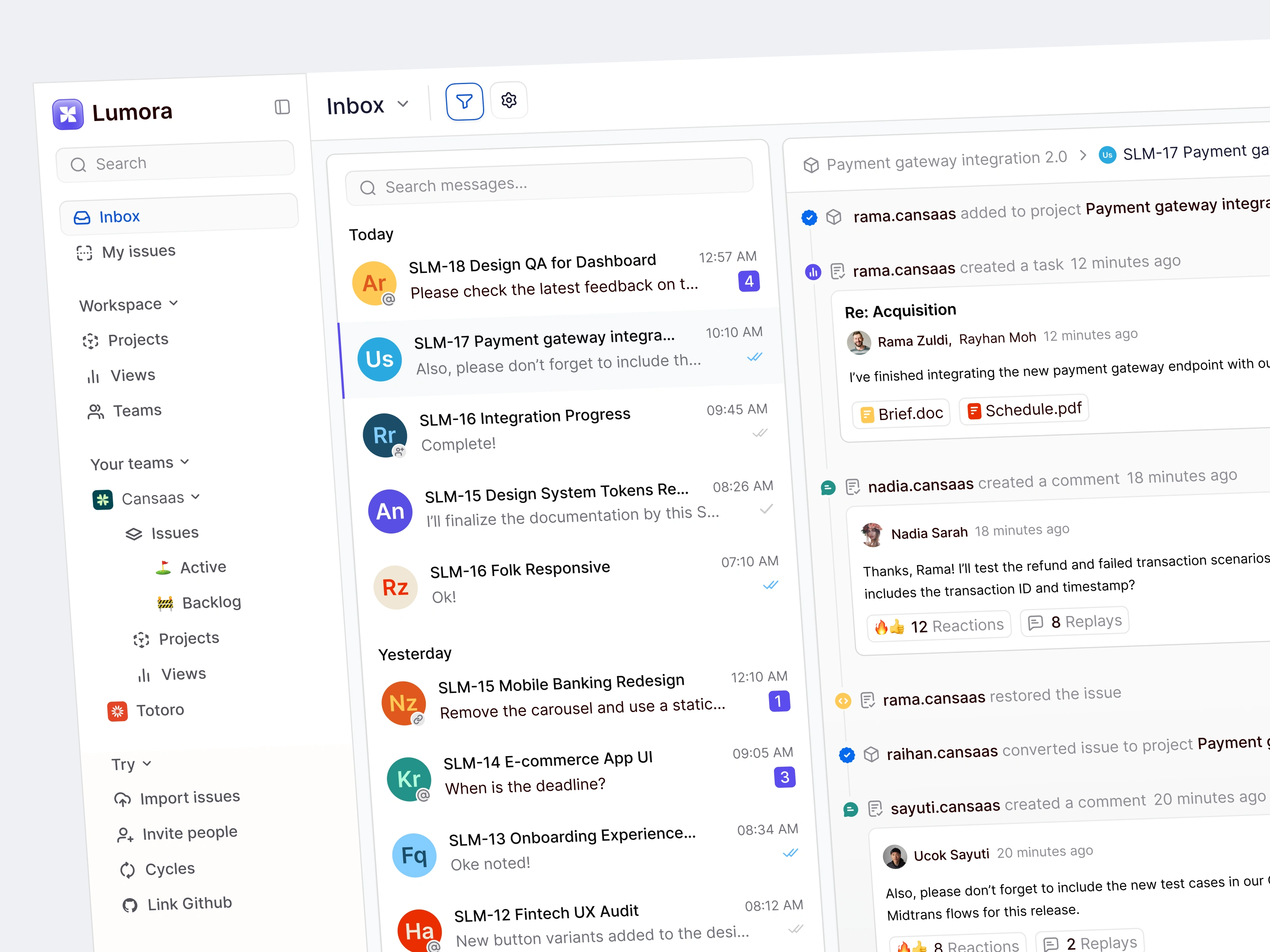Open SLM-13 Onboarding Experience message
This screenshot has width=1270, height=952.
coord(595,850)
